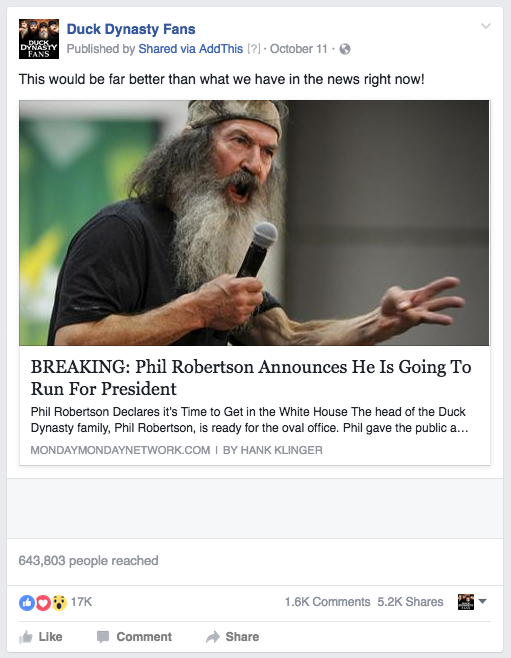Click the Duck Dynasty Fans profile picture
Screen dimensions: 511x658
(x=39, y=39)
